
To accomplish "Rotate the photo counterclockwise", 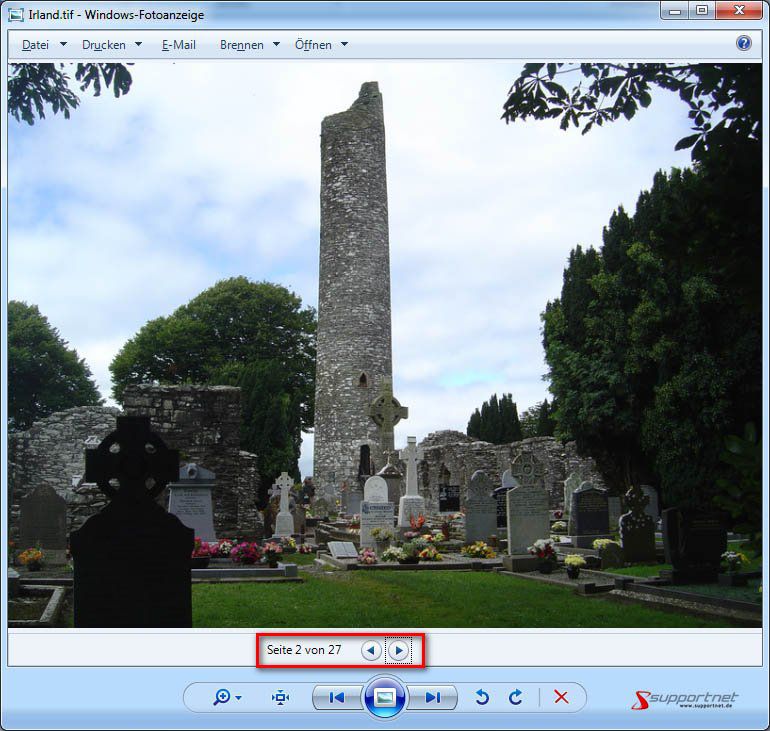I will (482, 698).
